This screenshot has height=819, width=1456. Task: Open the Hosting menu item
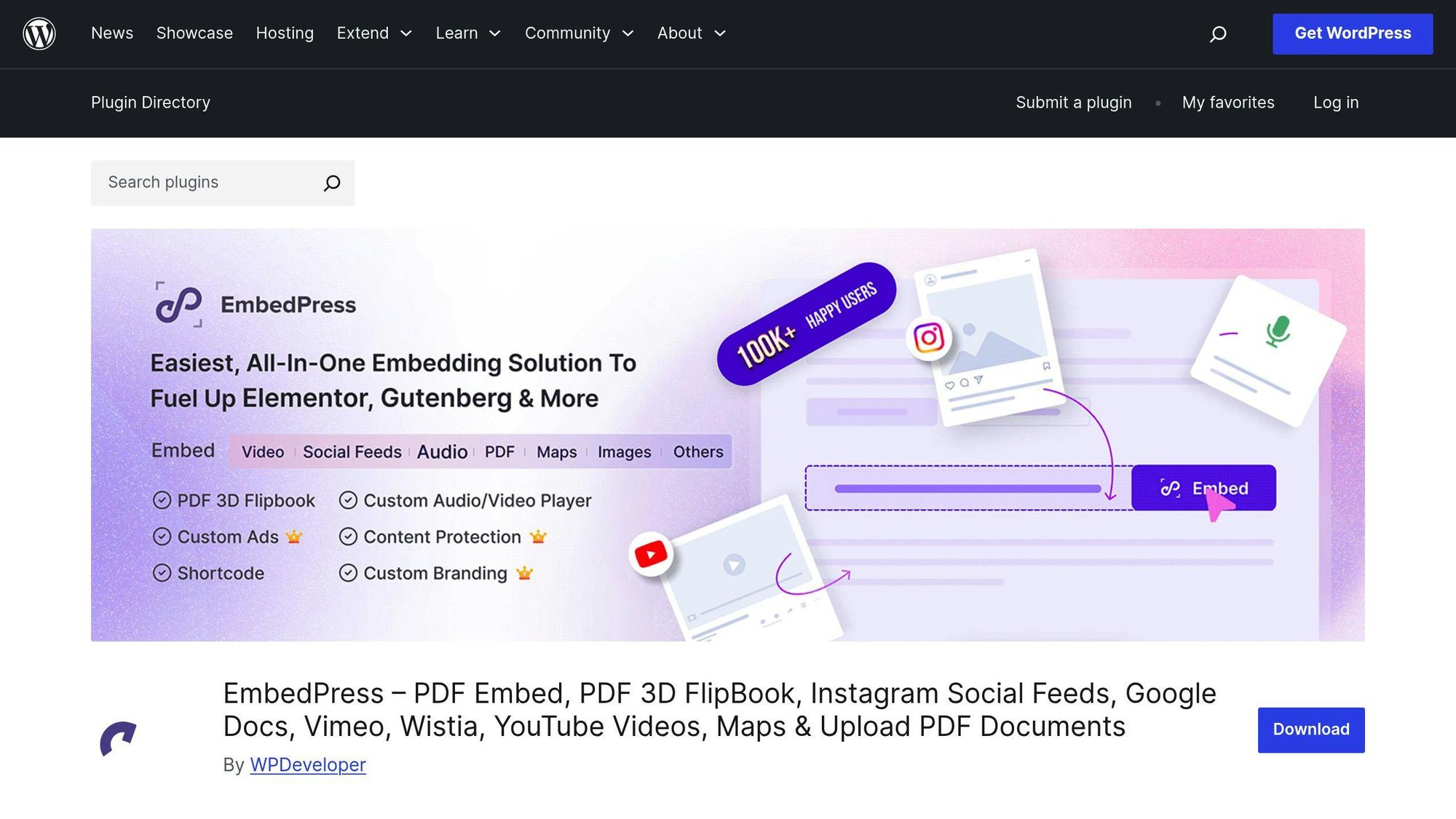tap(285, 33)
